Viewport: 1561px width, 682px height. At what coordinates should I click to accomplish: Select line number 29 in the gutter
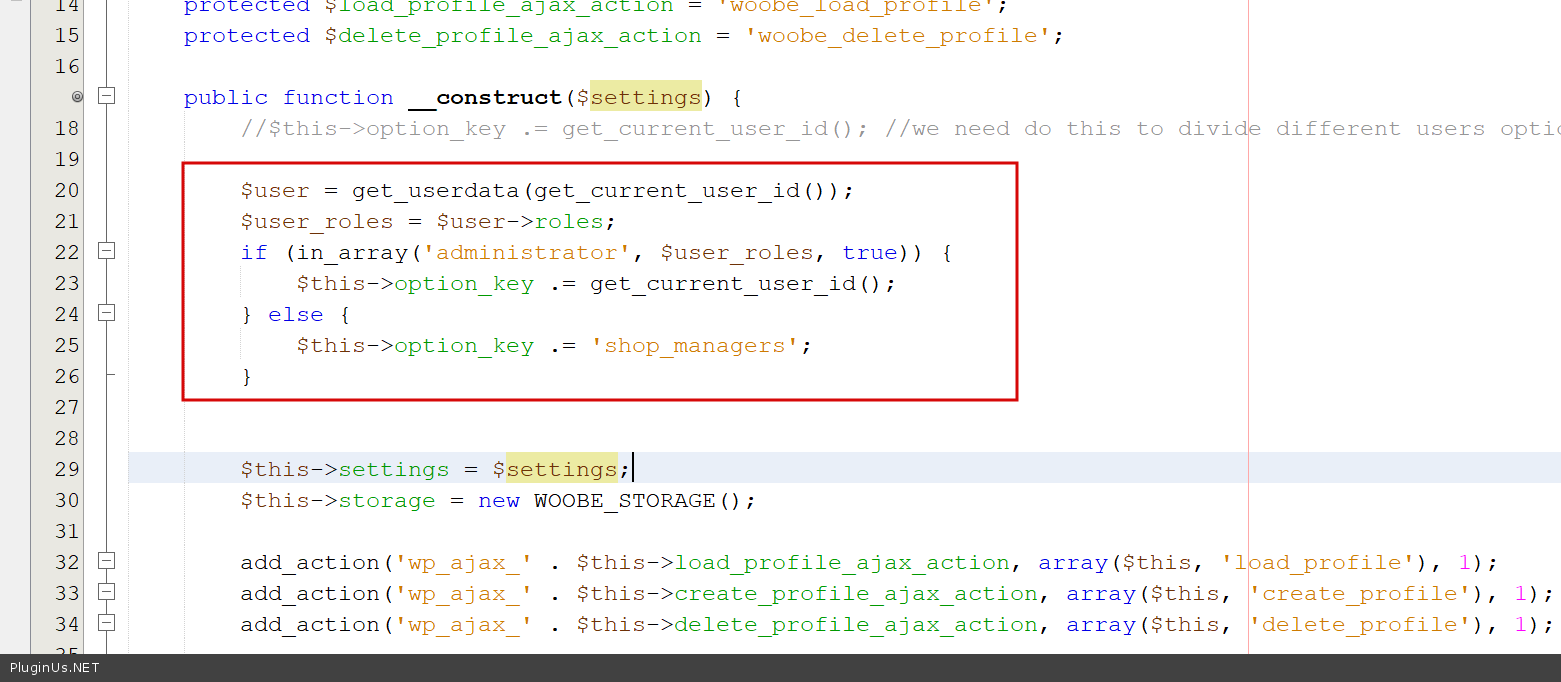[x=66, y=469]
